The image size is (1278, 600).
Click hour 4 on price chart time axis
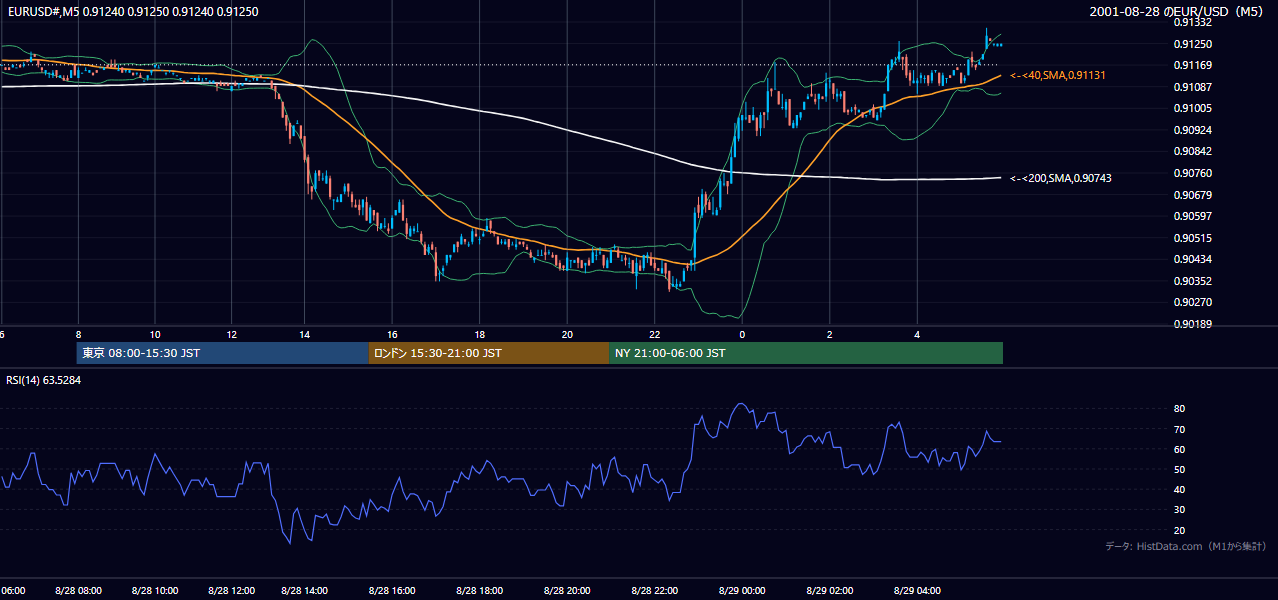(x=917, y=335)
